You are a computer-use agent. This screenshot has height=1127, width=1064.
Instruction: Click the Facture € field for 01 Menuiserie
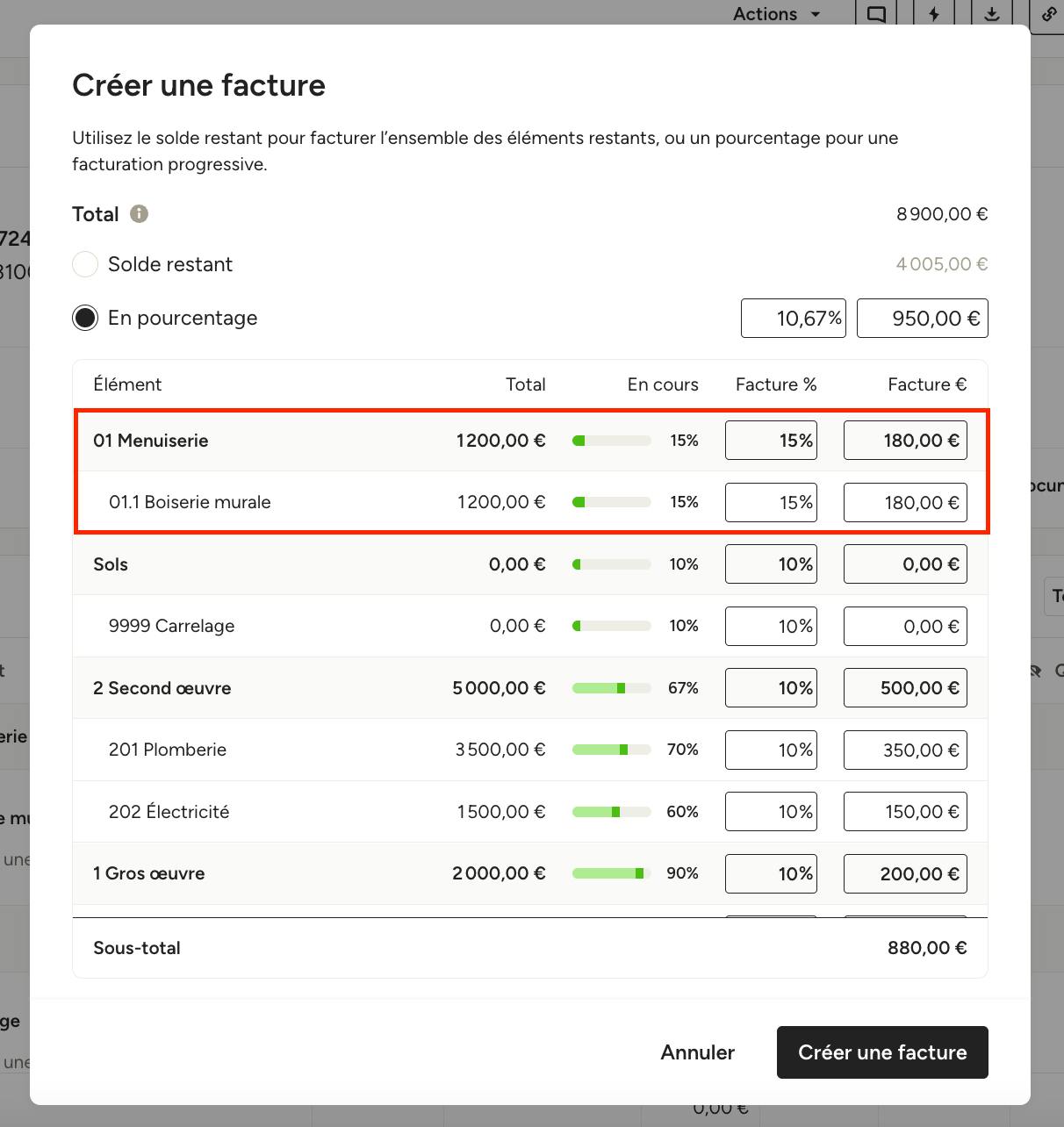(905, 441)
